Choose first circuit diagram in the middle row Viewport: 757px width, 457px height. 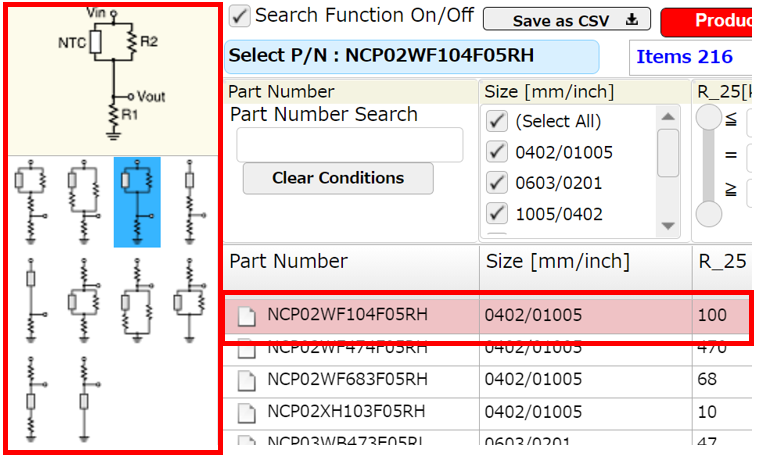click(32, 298)
